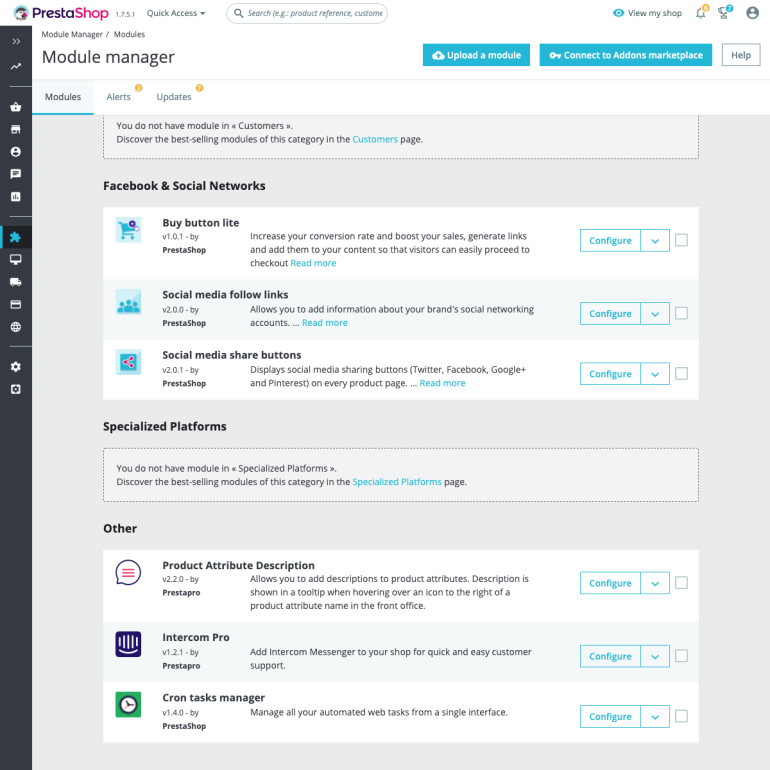Open Catalog store icon in sidebar
The image size is (770, 770).
[x=16, y=130]
